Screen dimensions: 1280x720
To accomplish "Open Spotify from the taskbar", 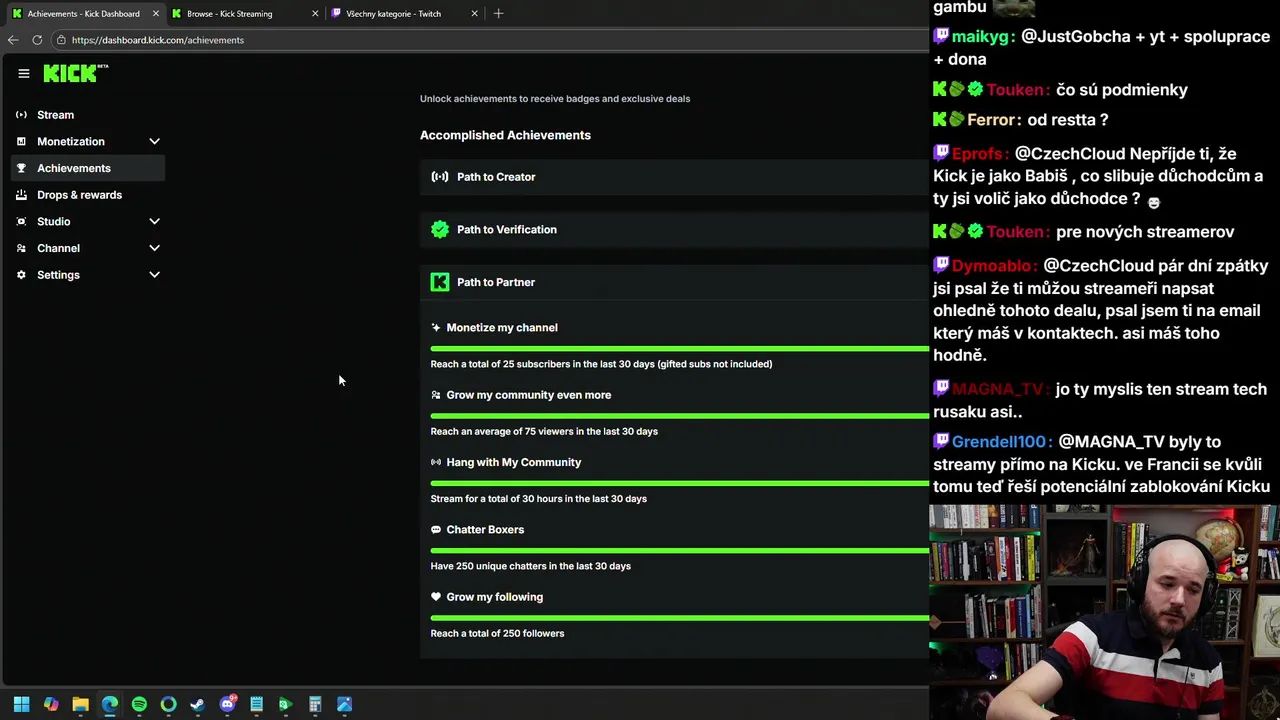I will pyautogui.click(x=139, y=704).
